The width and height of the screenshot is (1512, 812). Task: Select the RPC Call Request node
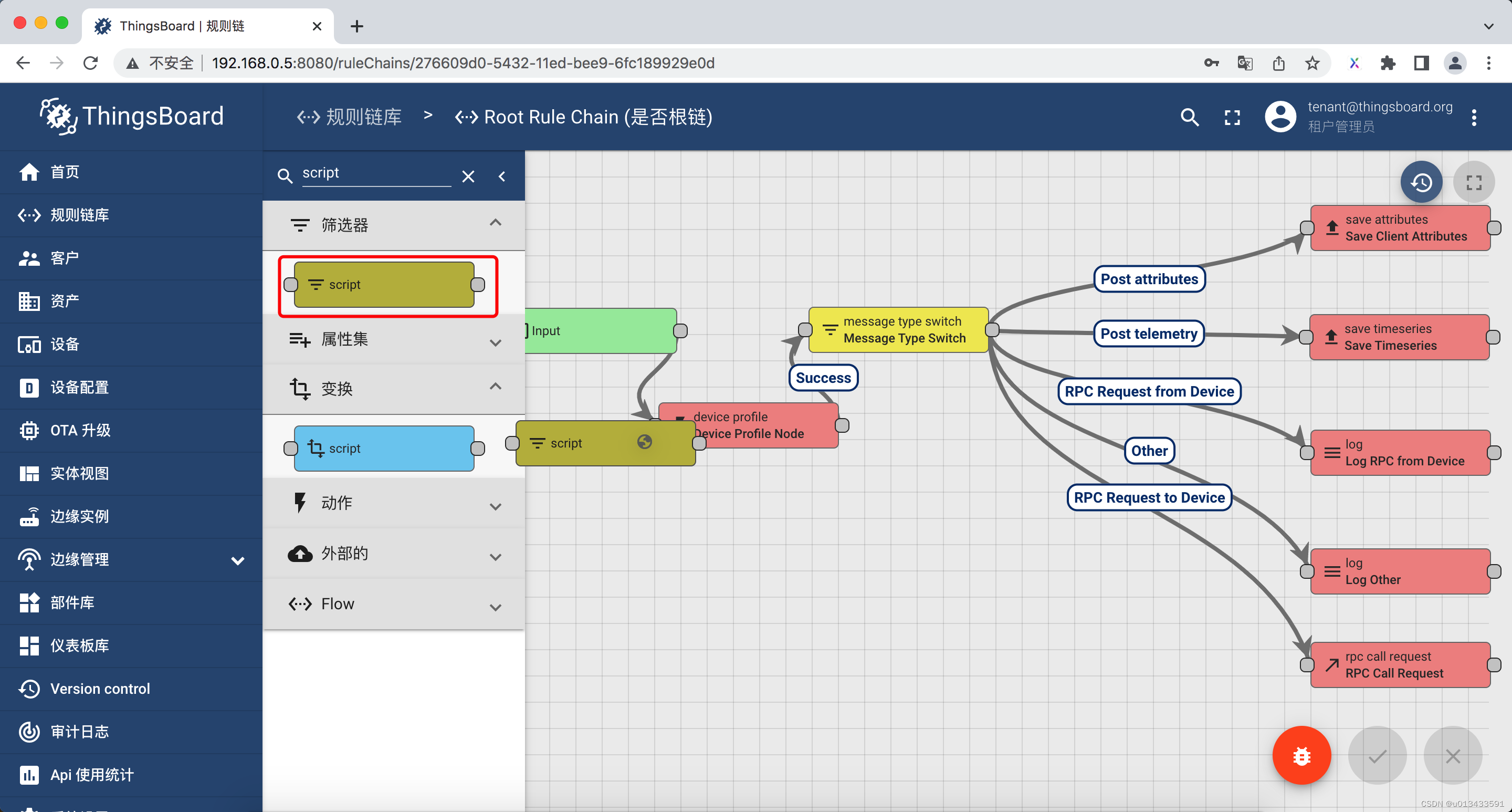(x=1400, y=664)
